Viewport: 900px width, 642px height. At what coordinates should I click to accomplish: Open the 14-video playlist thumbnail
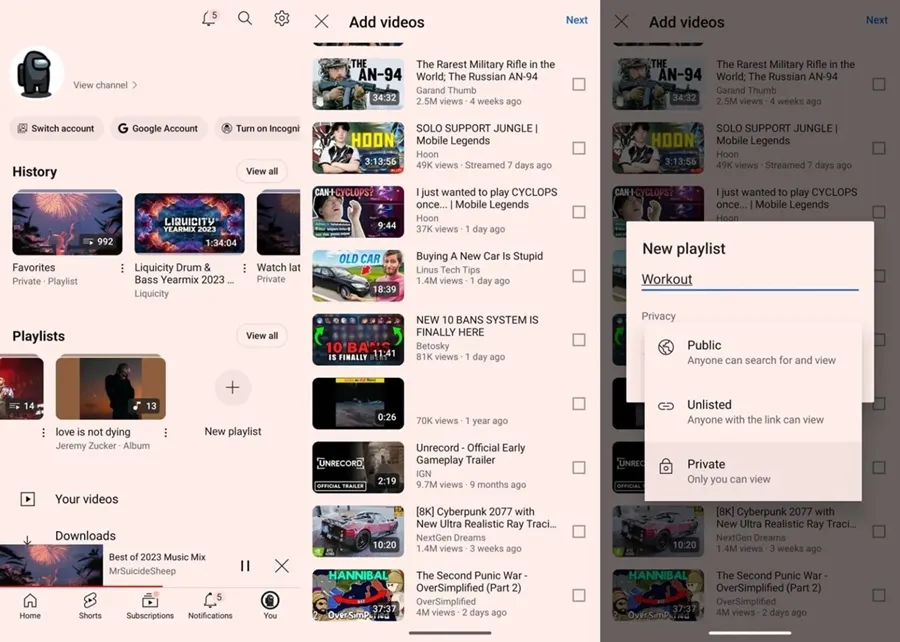tap(22, 387)
